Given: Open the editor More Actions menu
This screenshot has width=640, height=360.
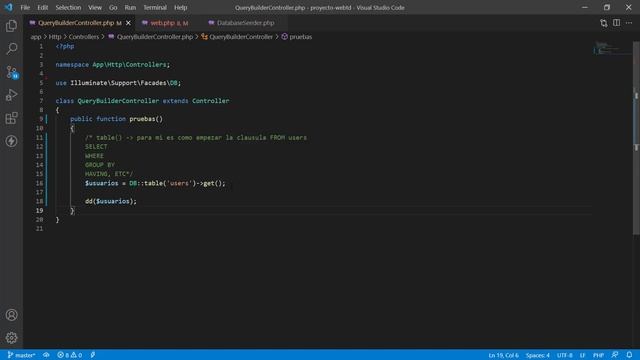Looking at the screenshot, I should 629,23.
